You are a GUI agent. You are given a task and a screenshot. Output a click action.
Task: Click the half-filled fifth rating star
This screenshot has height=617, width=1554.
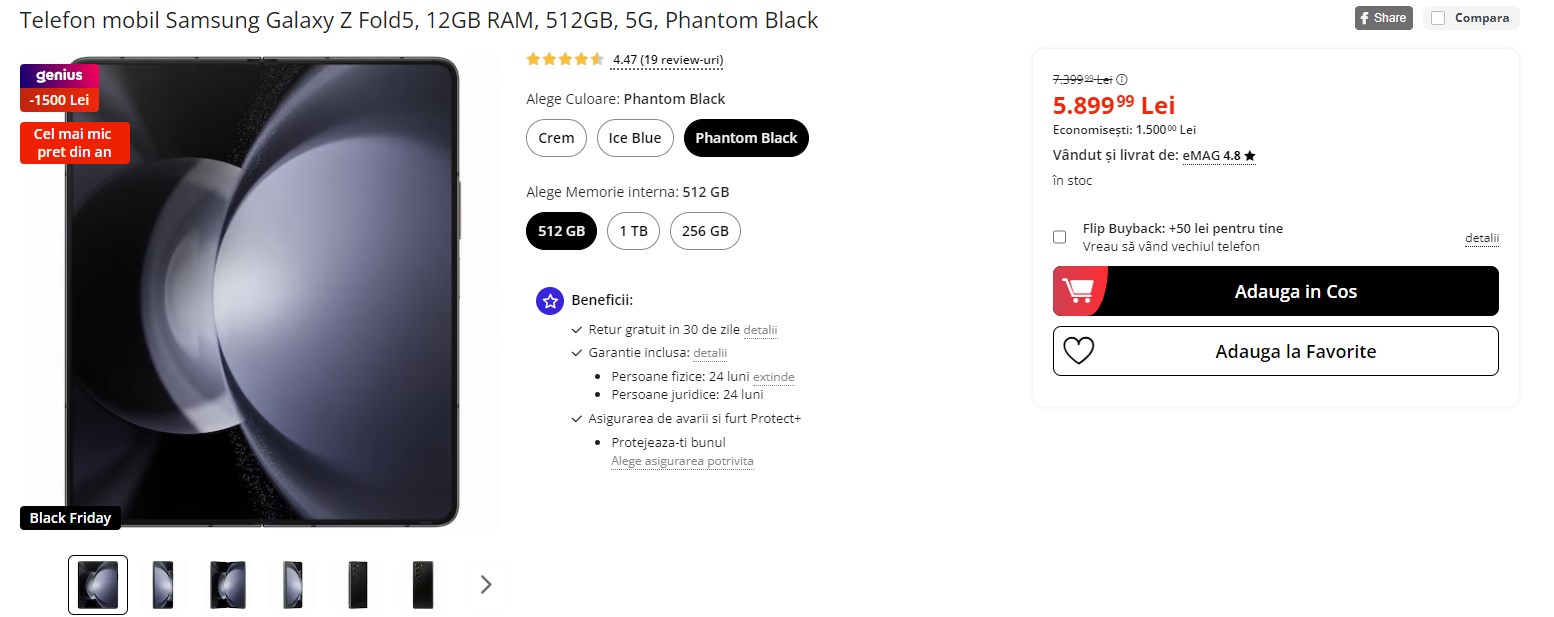(597, 59)
